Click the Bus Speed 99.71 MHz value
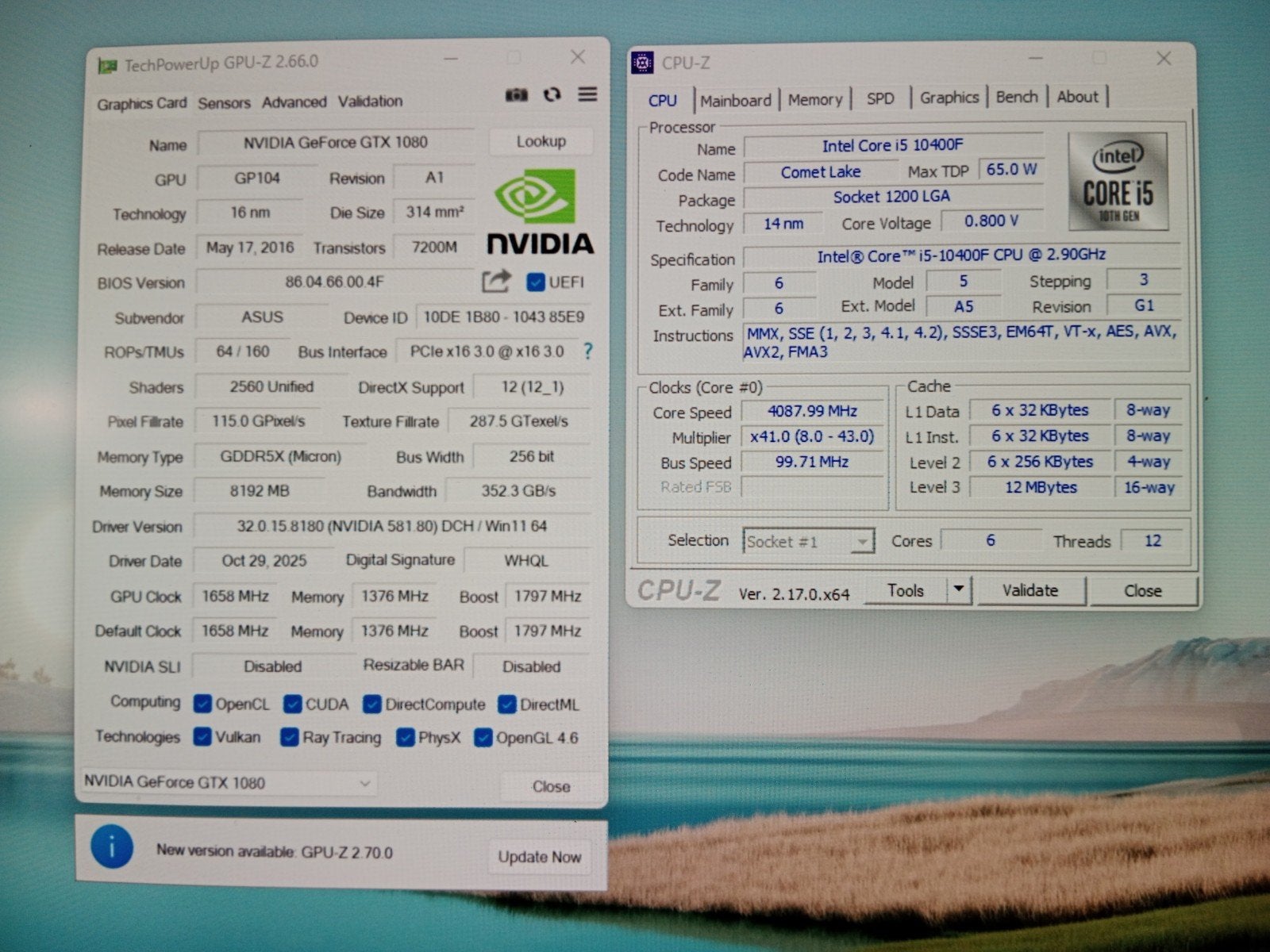 click(x=812, y=462)
